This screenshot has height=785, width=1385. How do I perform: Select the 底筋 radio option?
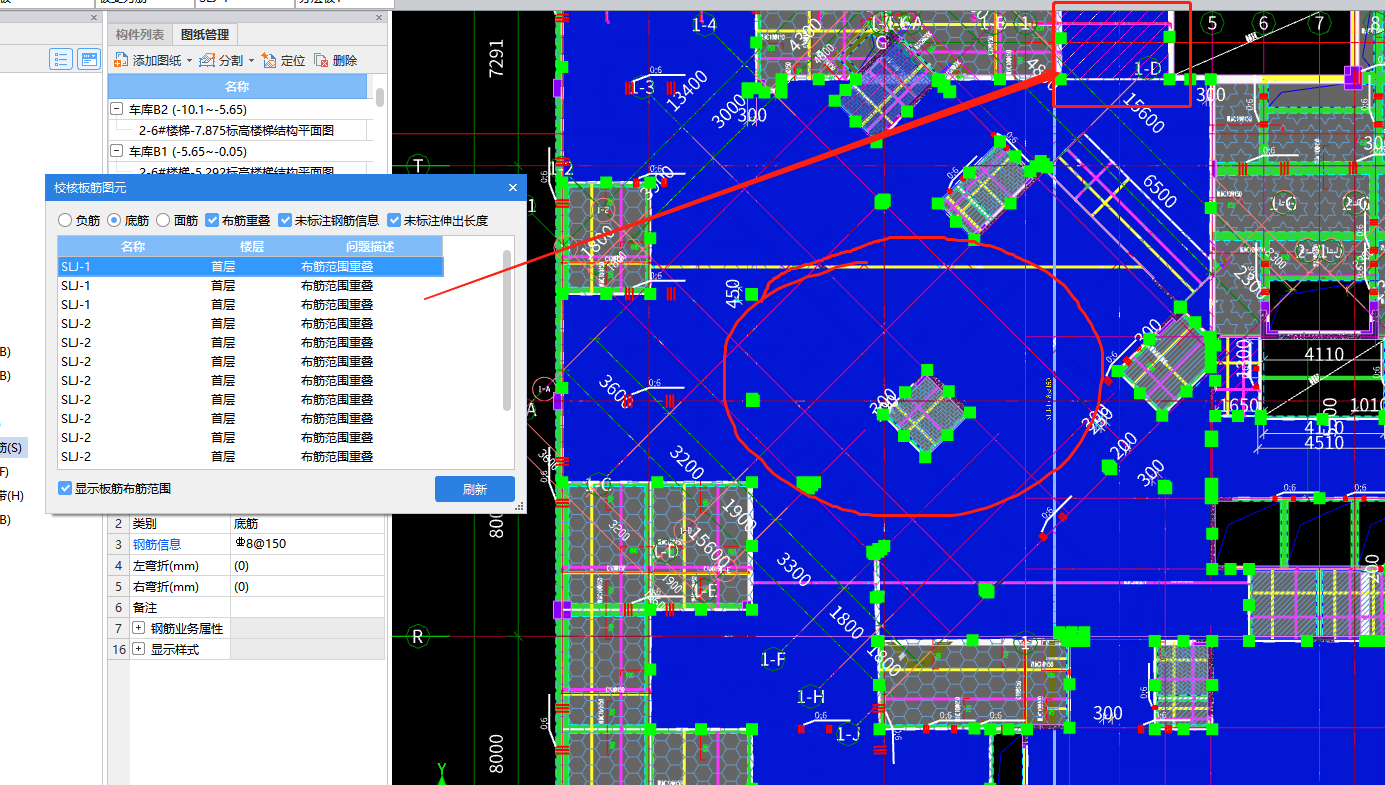(114, 220)
